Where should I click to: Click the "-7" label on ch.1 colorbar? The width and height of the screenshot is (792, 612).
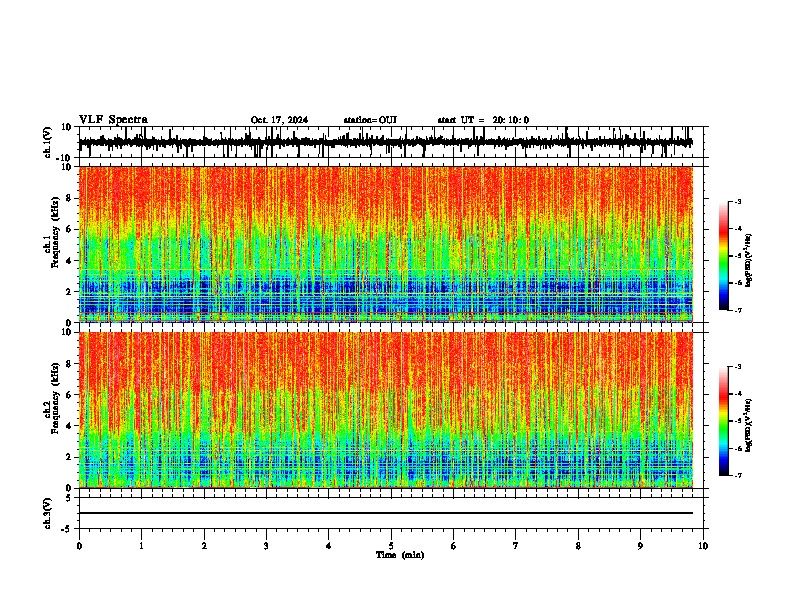(x=737, y=310)
